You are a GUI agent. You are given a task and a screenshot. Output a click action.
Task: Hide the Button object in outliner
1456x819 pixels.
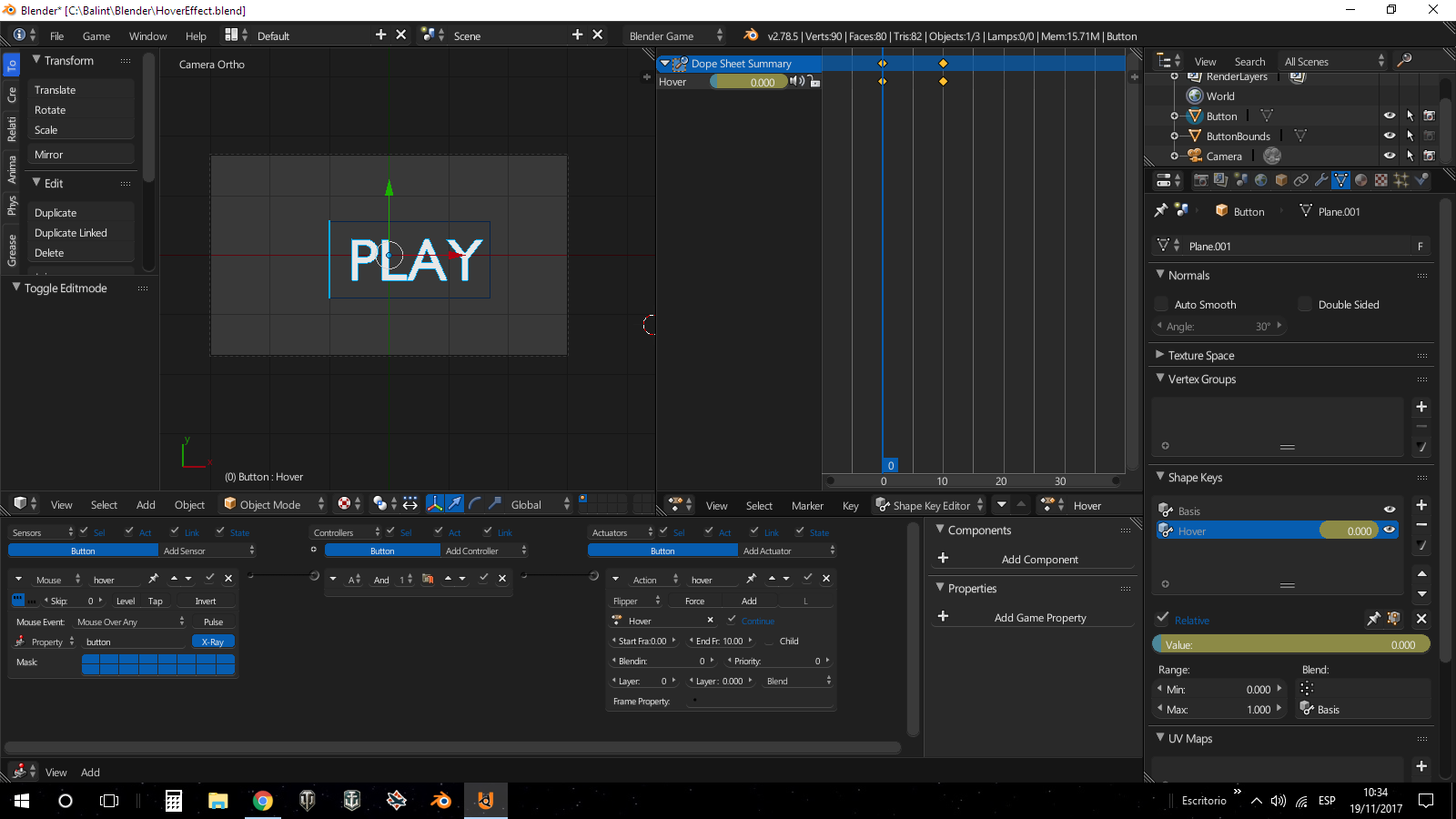coord(1390,116)
